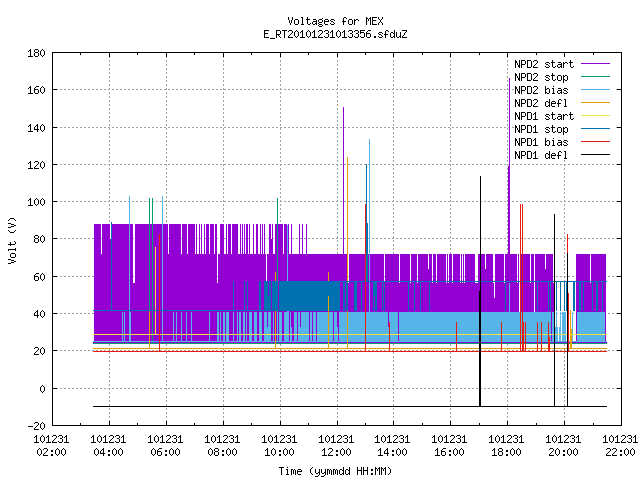640x480 pixels.
Task: Click the dark blue NPD1 stop legend line
Action: coord(595,129)
